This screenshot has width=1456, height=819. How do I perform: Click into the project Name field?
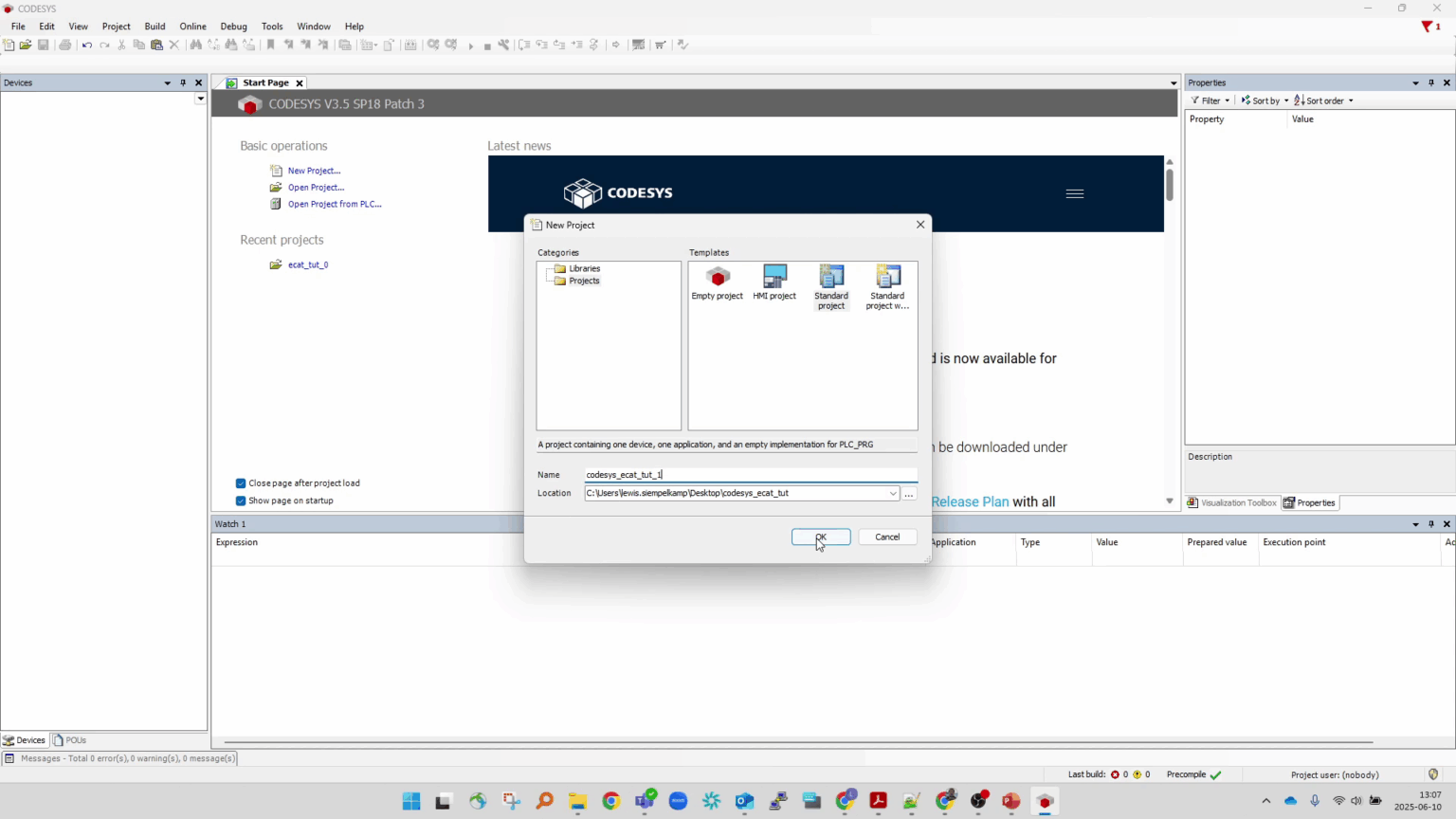point(749,475)
